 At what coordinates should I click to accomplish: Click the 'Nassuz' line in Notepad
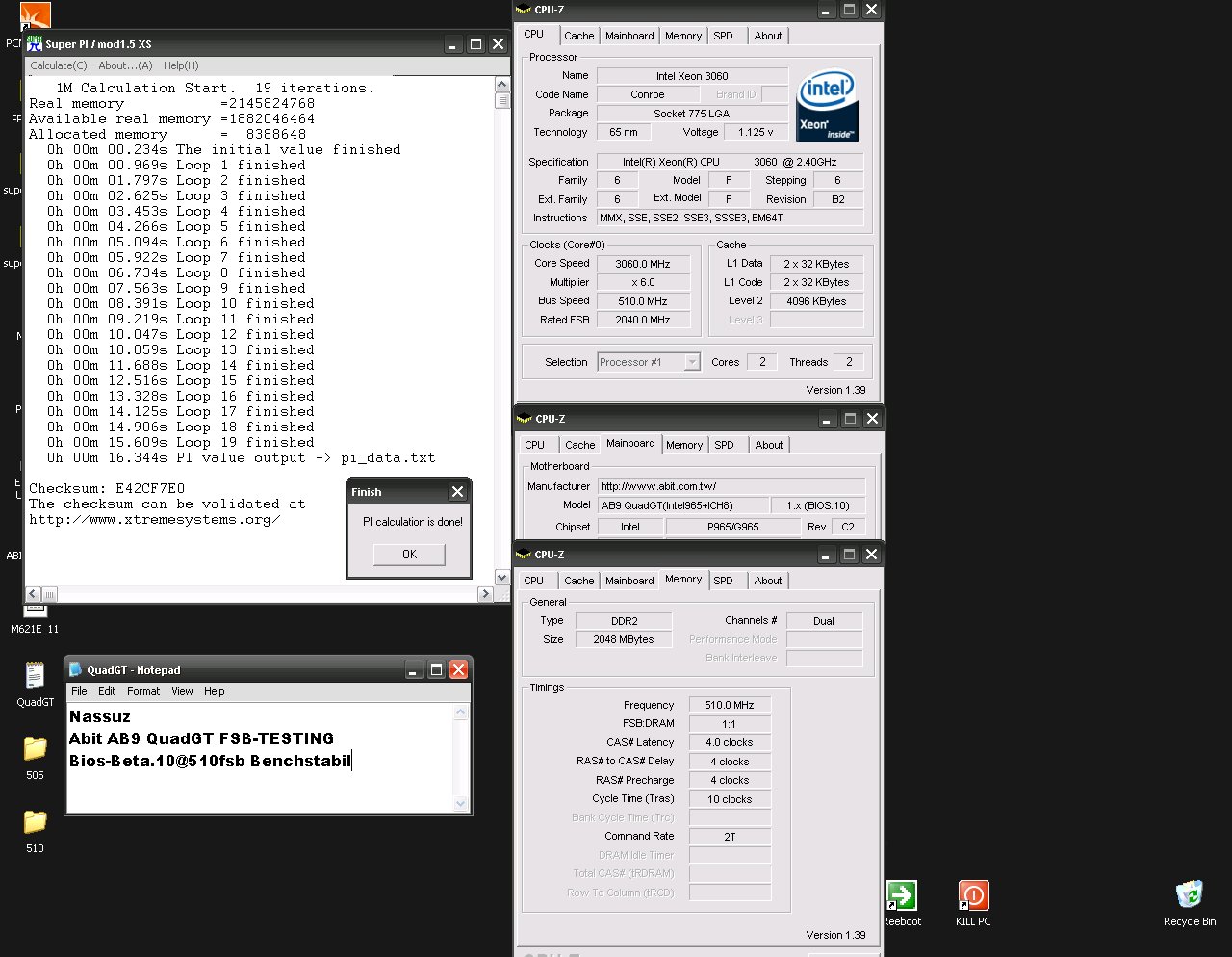(x=100, y=716)
